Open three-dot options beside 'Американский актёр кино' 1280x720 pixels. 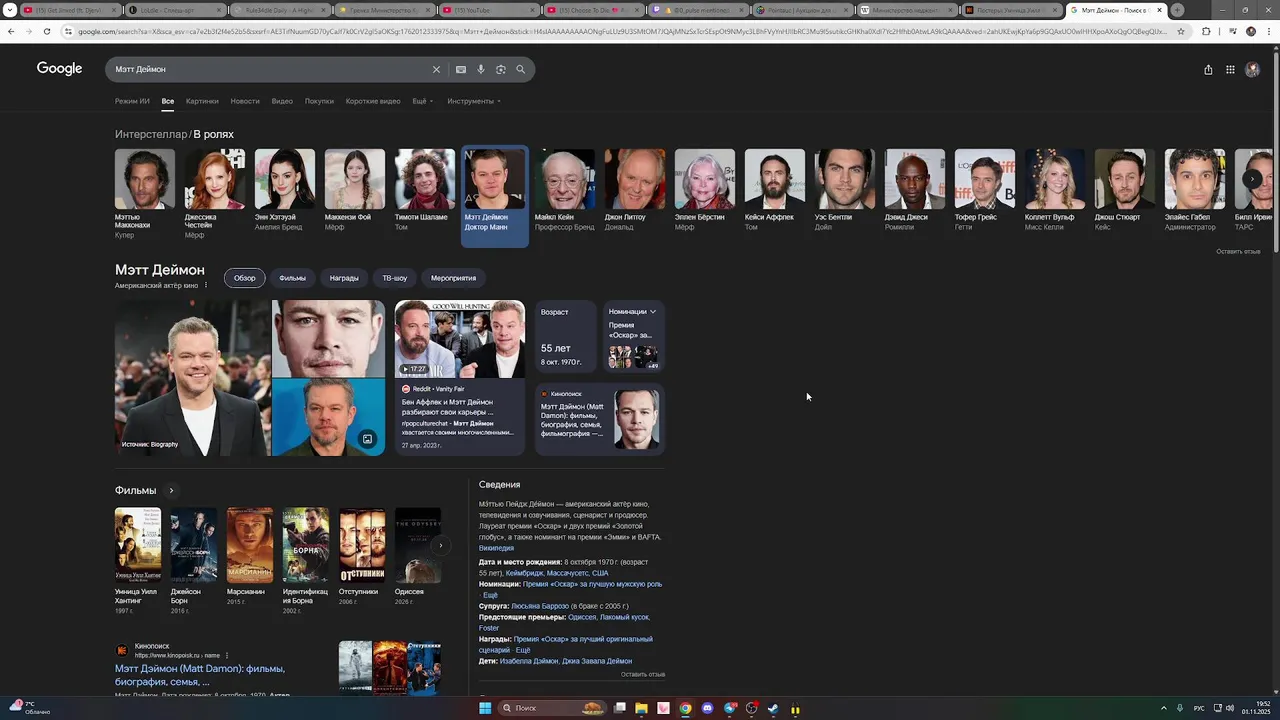coord(206,286)
